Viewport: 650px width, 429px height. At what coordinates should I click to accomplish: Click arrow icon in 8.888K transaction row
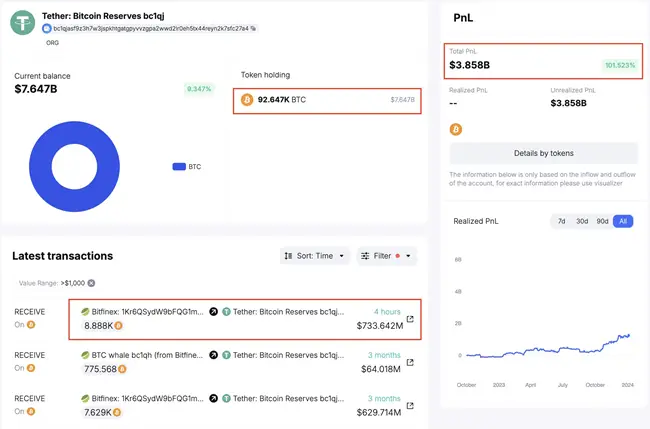(x=213, y=312)
